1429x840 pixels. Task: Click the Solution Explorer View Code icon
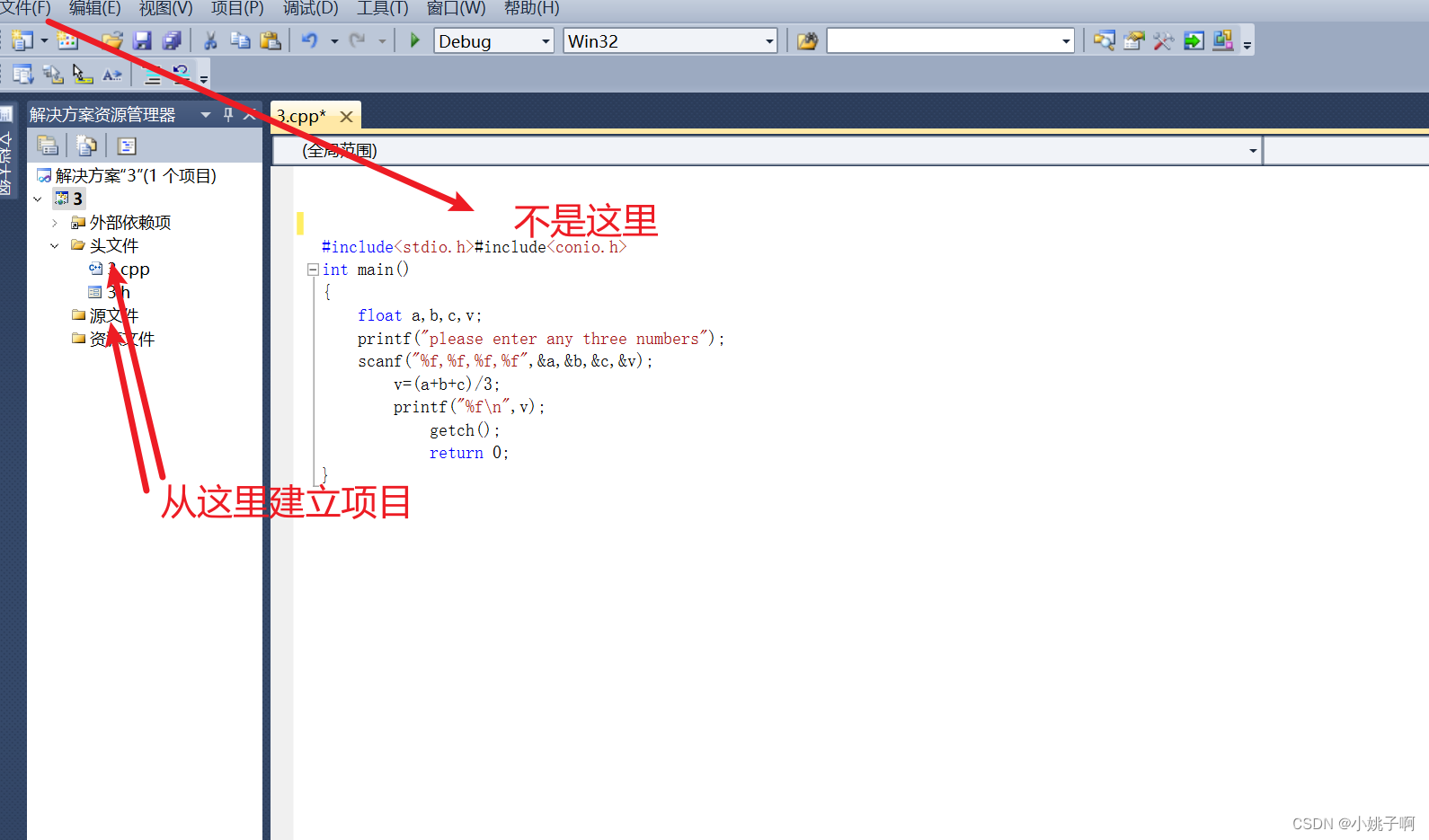127,146
